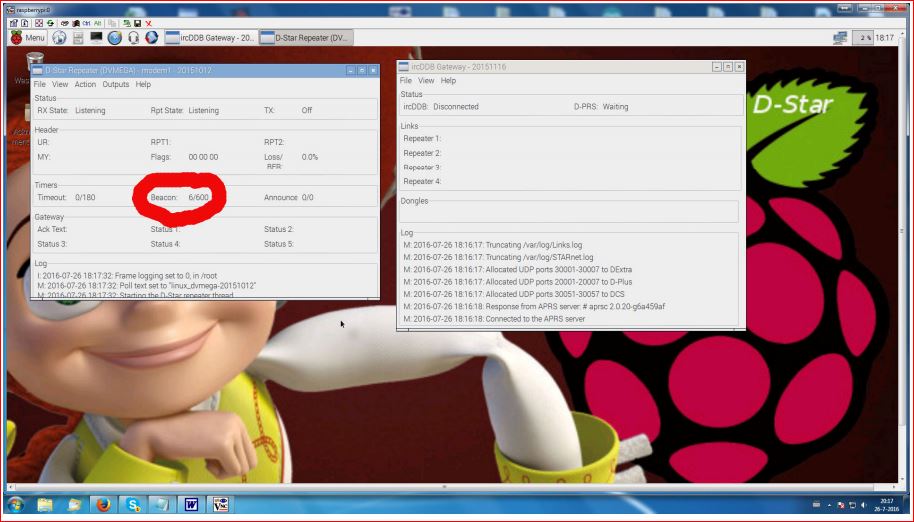This screenshot has width=914, height=522.
Task: Open the file manager cabinet icon in Pi panel
Action: click(x=78, y=38)
